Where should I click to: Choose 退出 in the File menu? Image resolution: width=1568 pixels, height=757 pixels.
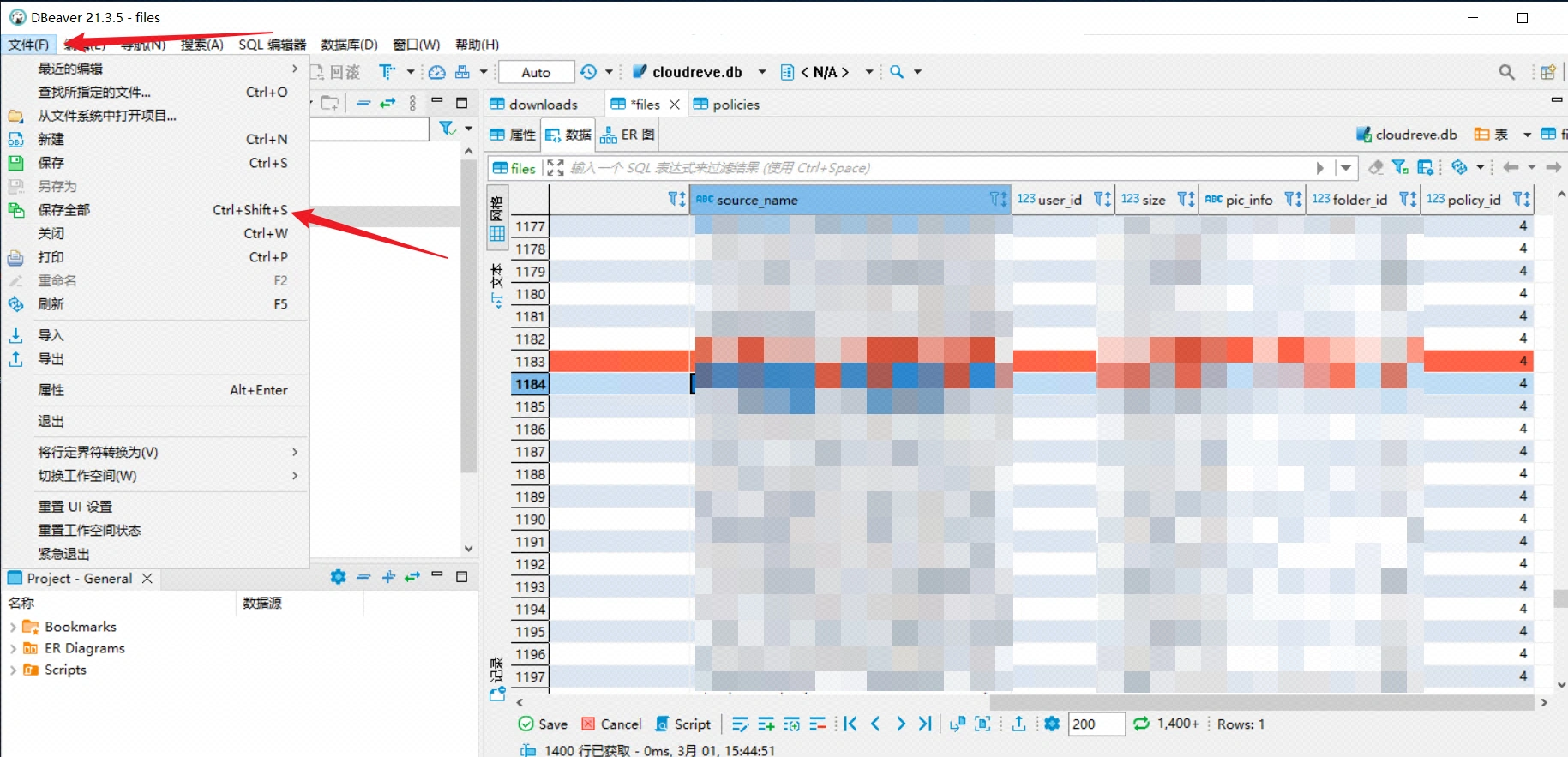click(x=154, y=421)
